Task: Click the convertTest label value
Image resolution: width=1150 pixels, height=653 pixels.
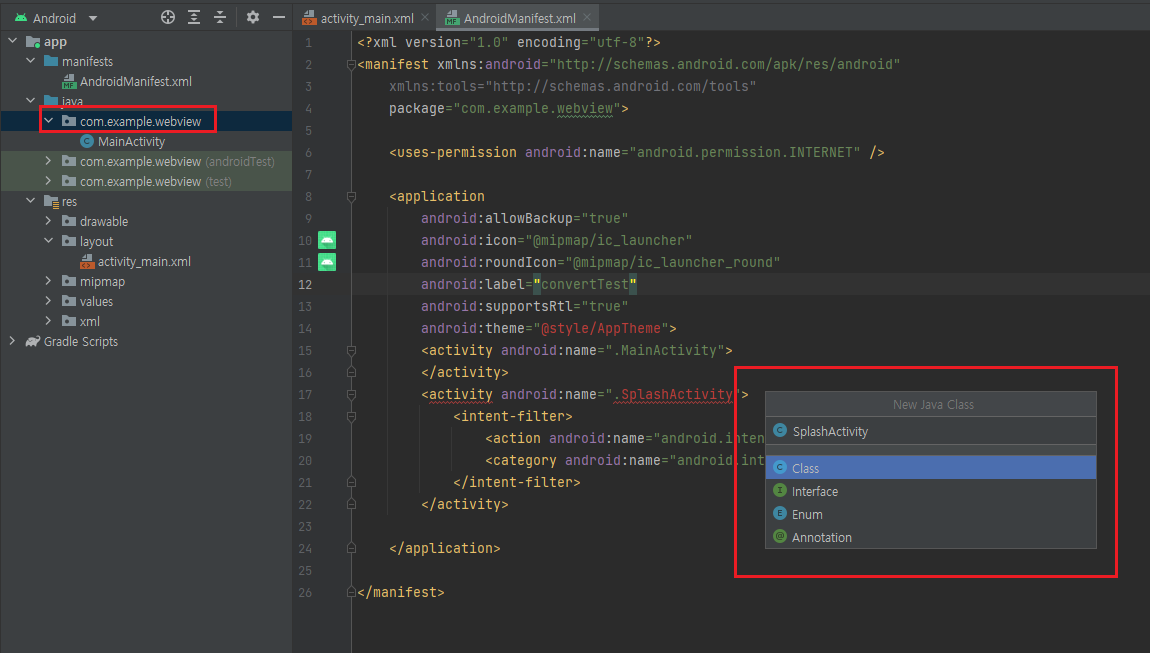Action: click(585, 284)
